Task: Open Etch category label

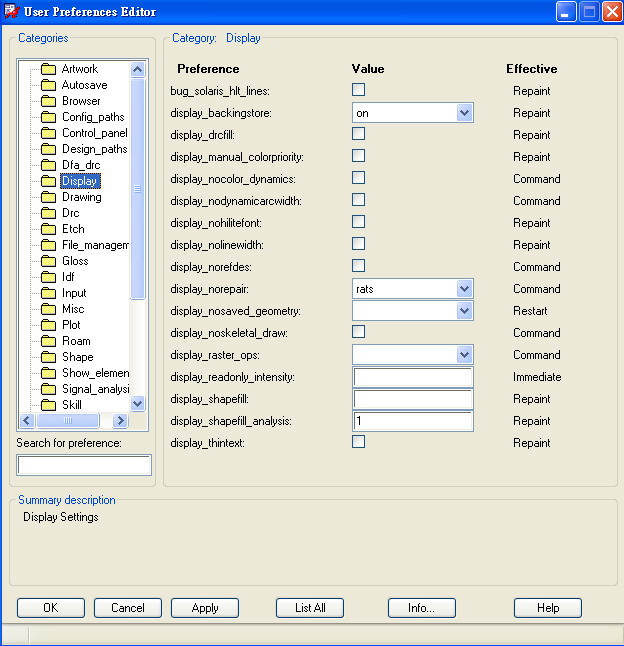Action: (73, 229)
